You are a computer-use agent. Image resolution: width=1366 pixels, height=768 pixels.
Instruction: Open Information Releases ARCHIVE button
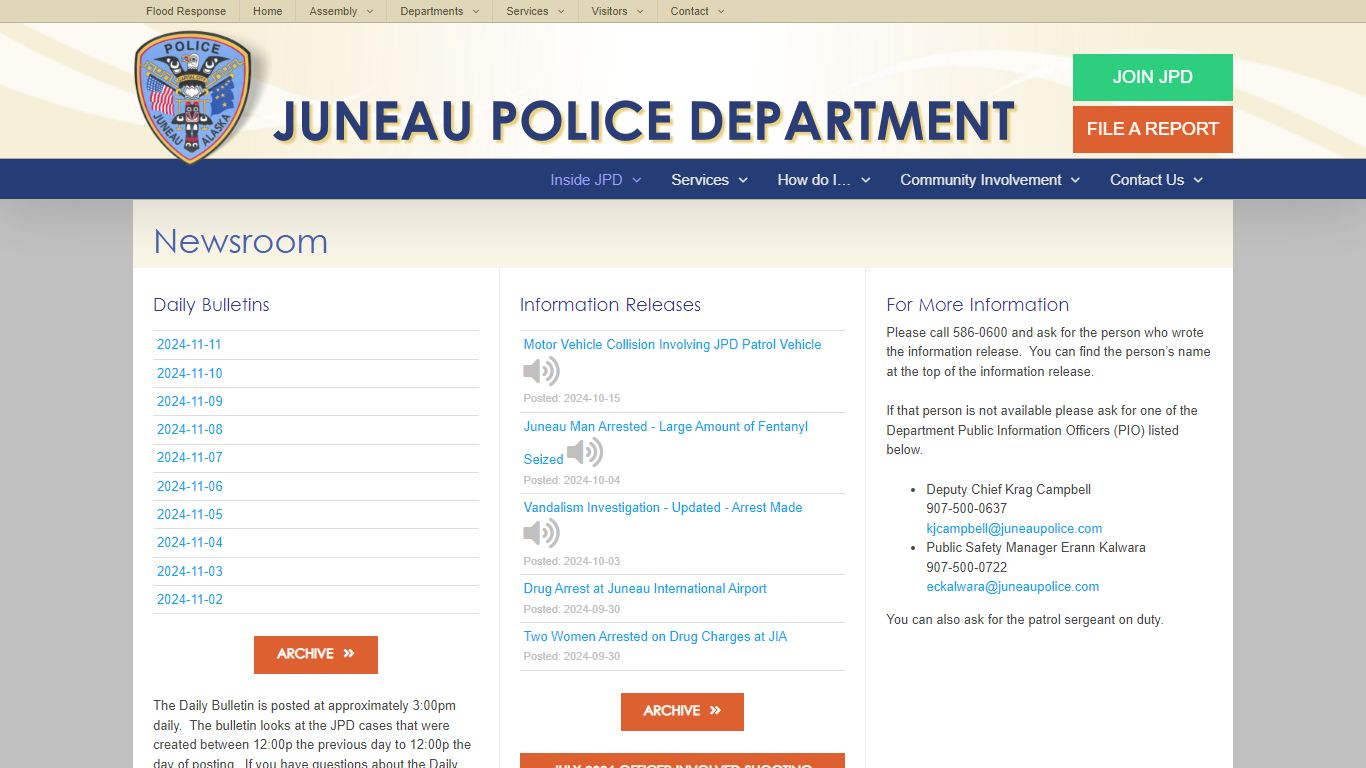682,711
